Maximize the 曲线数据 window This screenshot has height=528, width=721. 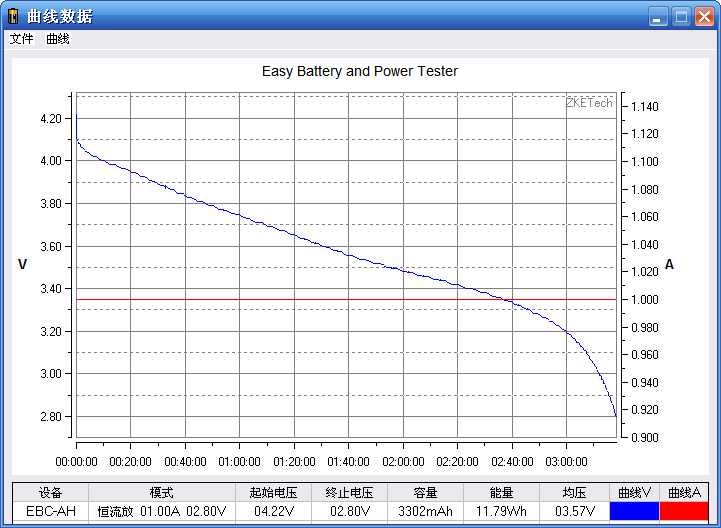pos(681,17)
